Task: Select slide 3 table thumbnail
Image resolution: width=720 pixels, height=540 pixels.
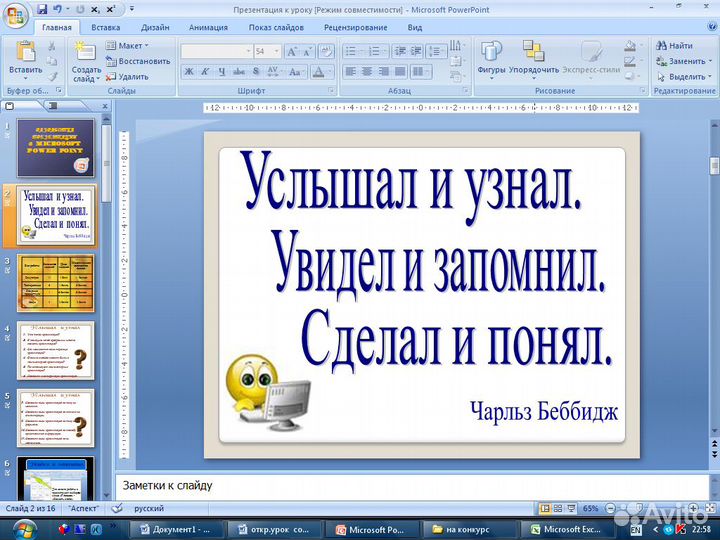Action: coord(56,283)
